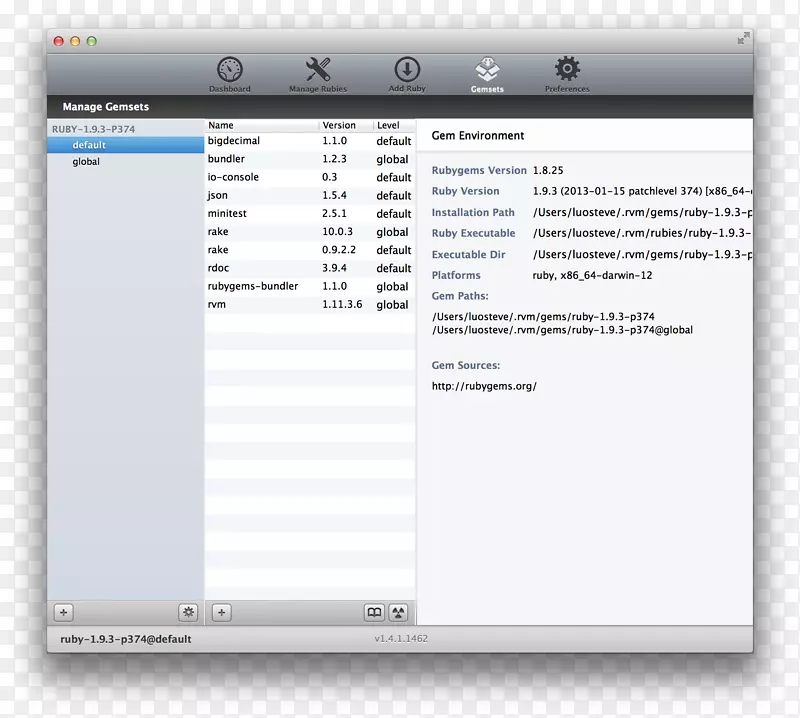Click the add gem plus button
This screenshot has width=800, height=718.
point(222,612)
